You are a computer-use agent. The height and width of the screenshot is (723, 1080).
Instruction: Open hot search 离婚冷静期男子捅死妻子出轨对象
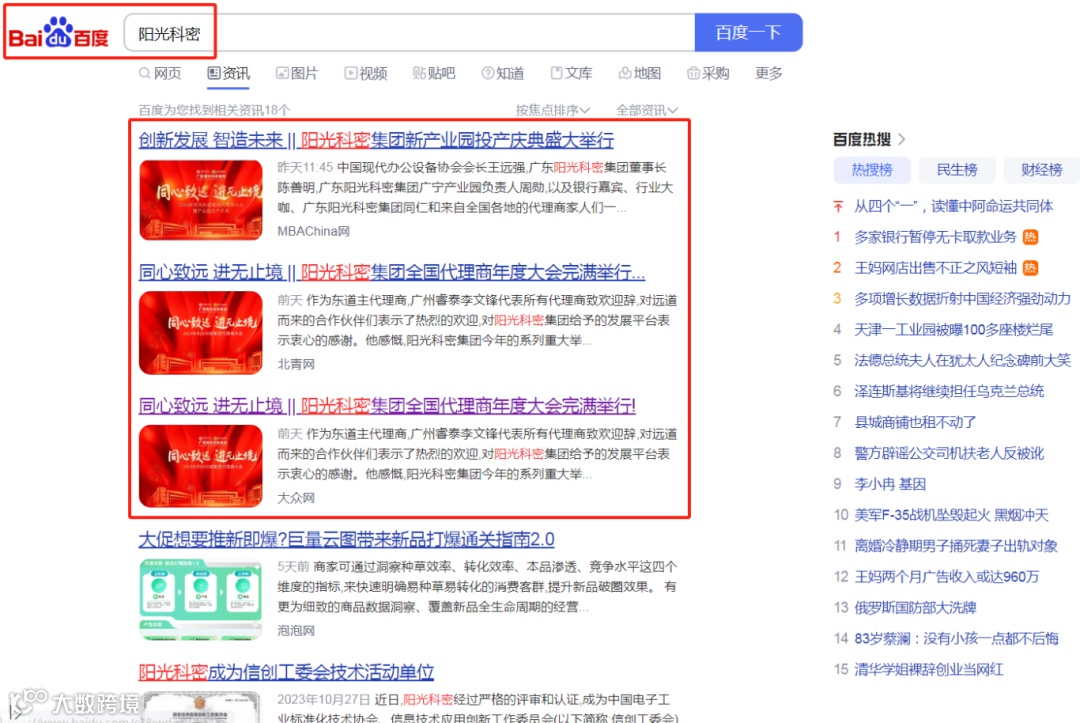(x=956, y=546)
